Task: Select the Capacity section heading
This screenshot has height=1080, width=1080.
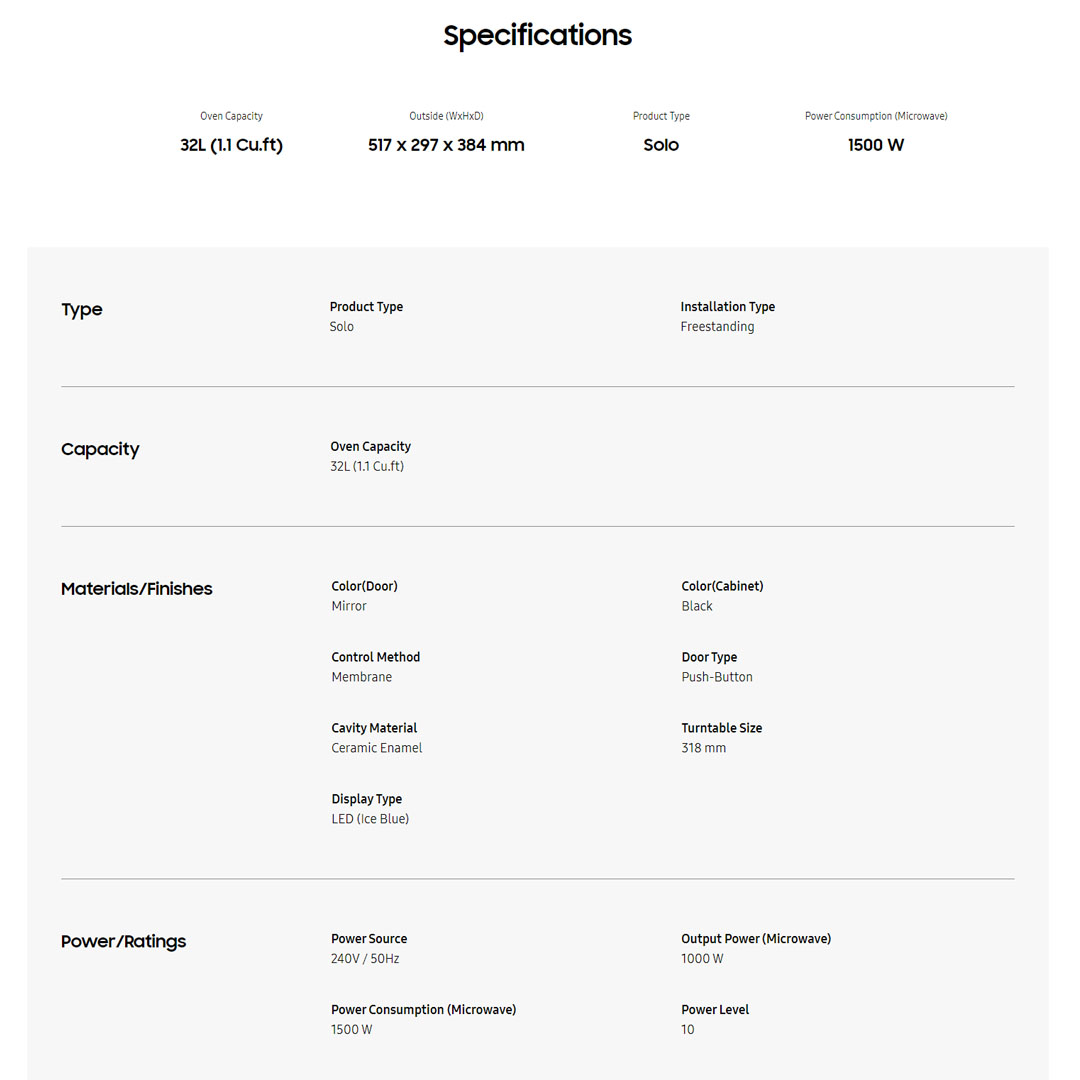Action: pos(100,450)
